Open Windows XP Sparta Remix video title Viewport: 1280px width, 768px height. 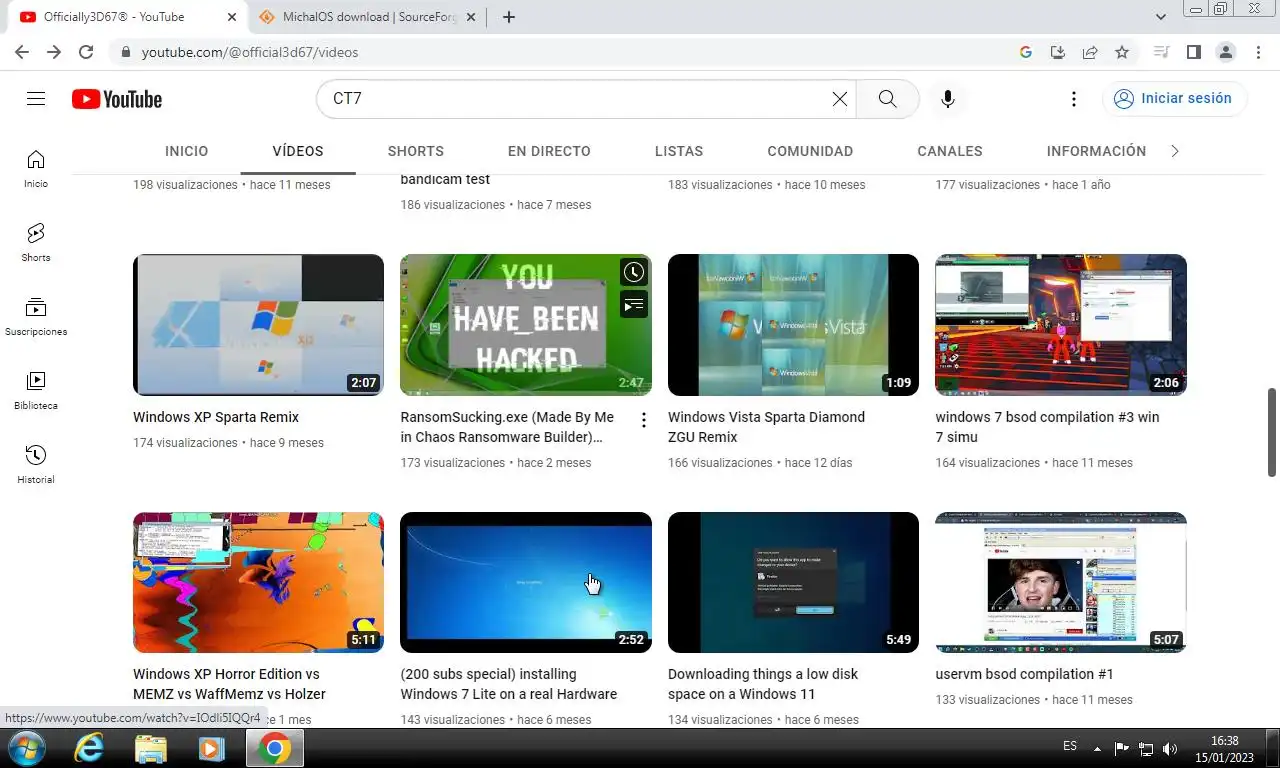(216, 417)
